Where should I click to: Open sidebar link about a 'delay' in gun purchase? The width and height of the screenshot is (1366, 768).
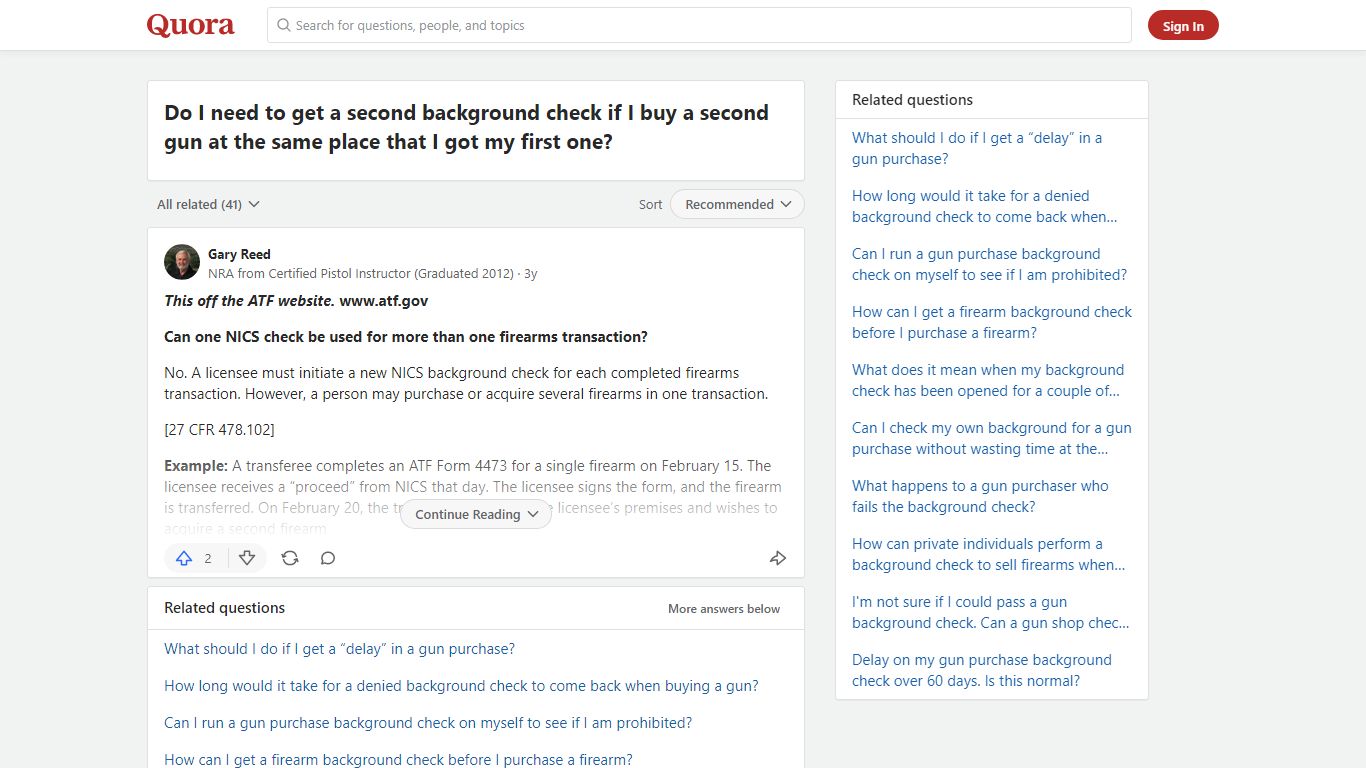coord(977,148)
